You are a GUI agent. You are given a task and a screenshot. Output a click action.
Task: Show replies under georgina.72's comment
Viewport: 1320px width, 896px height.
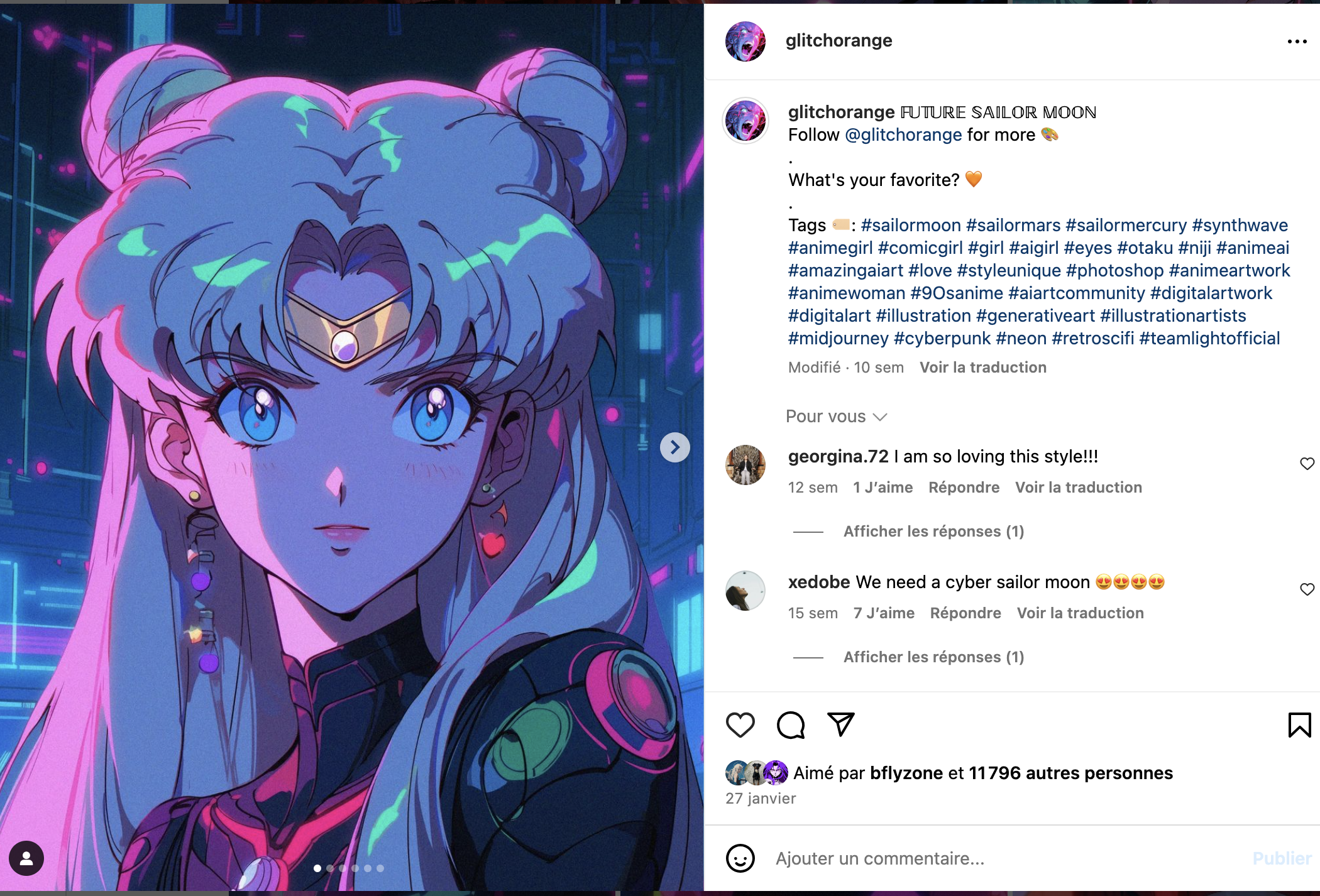pyautogui.click(x=934, y=532)
